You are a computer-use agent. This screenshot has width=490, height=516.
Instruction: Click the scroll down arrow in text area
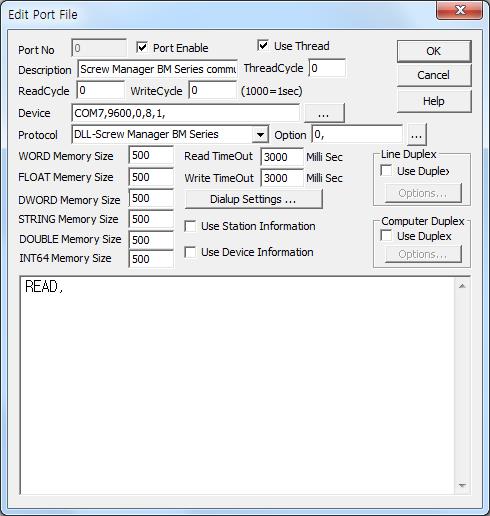pos(462,486)
